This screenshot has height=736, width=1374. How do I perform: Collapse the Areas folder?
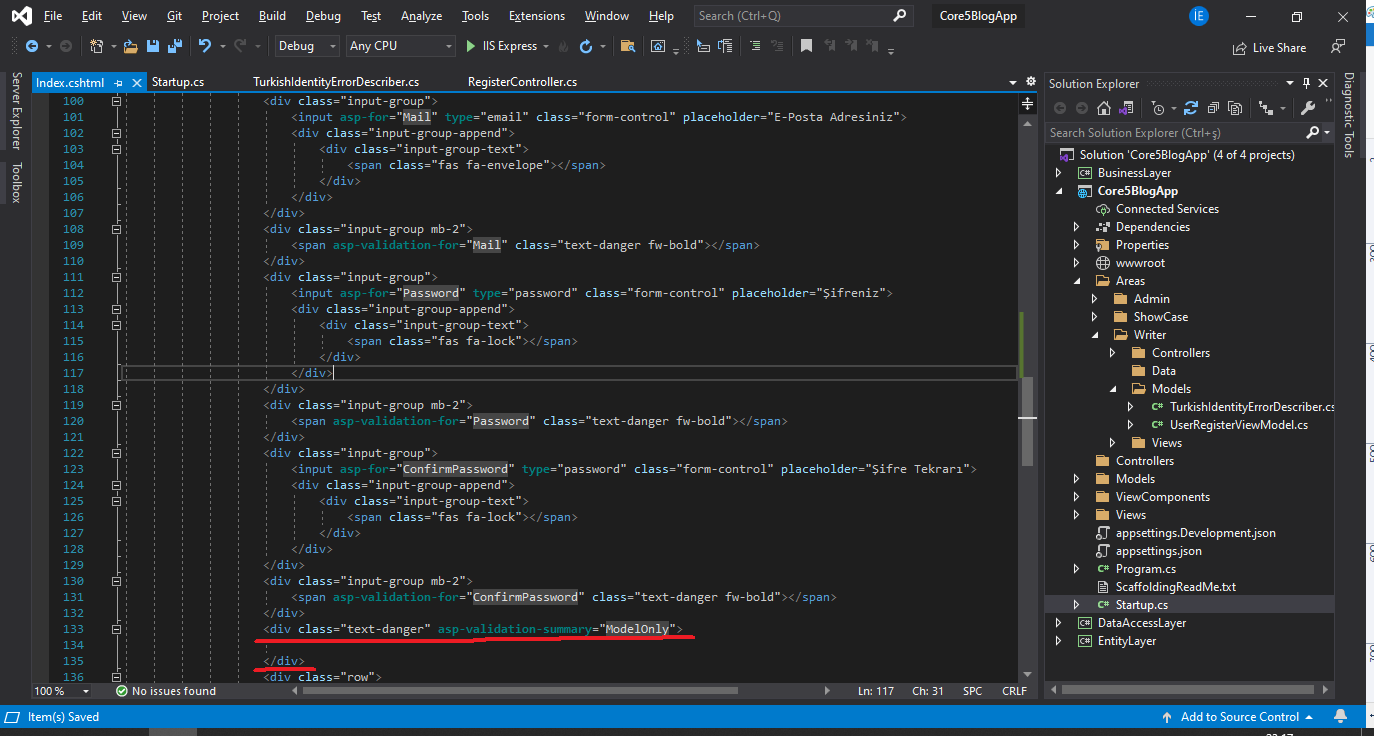[1078, 281]
